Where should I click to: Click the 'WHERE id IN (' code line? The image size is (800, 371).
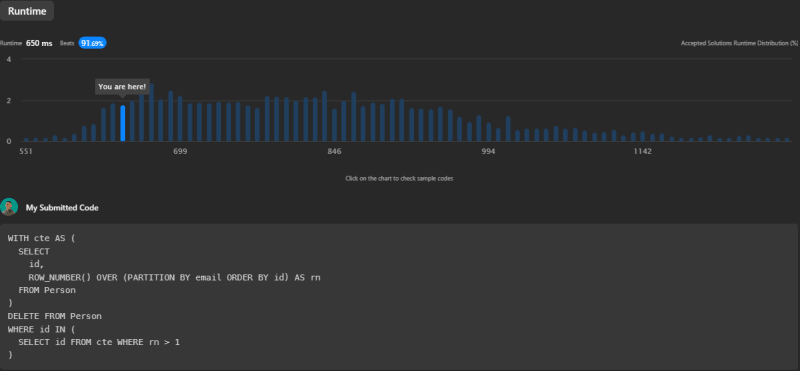[x=41, y=329]
